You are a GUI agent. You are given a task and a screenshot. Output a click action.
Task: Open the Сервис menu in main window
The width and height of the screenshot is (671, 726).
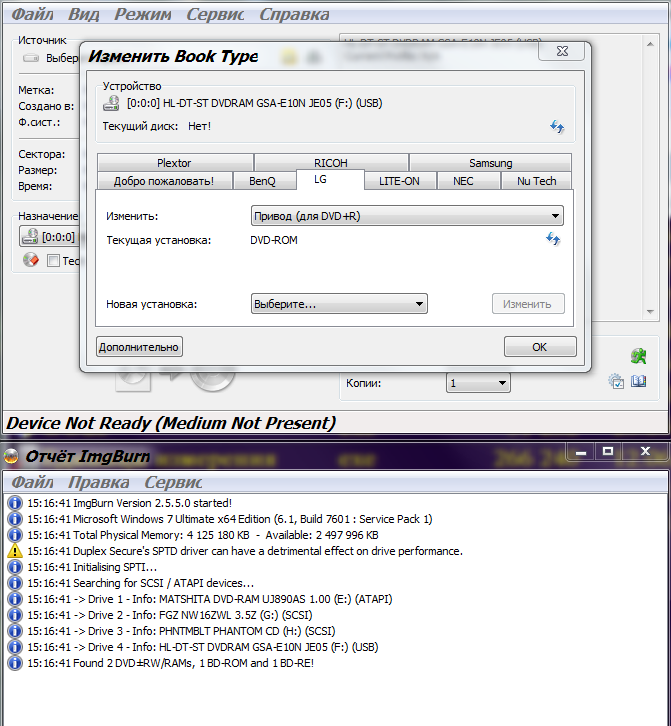click(215, 14)
